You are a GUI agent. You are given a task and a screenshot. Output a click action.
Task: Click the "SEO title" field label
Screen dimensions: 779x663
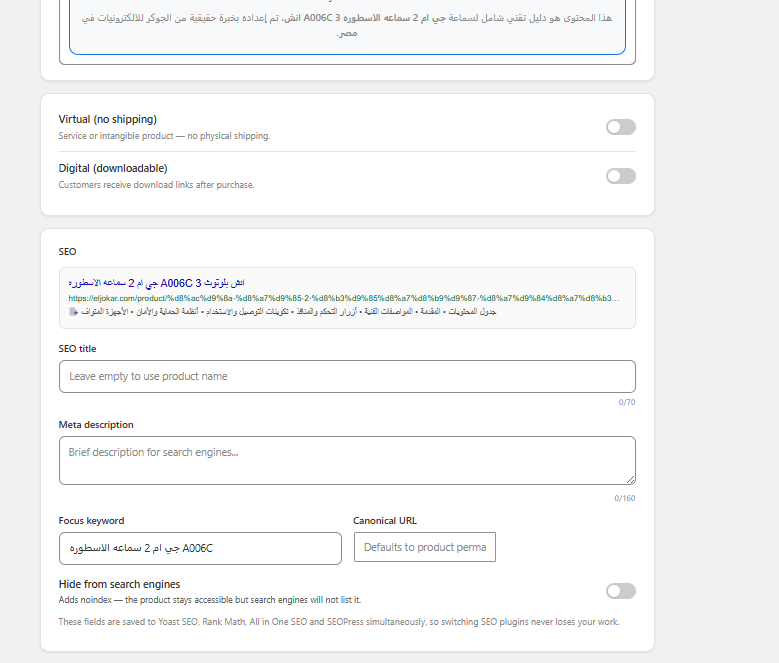click(78, 349)
